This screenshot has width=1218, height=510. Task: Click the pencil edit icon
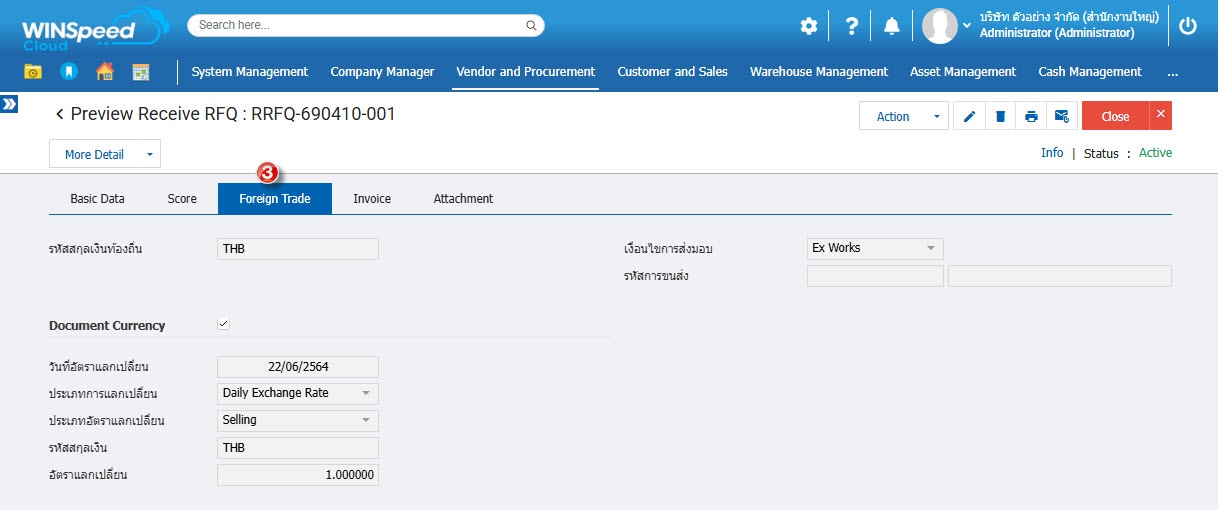click(969, 116)
